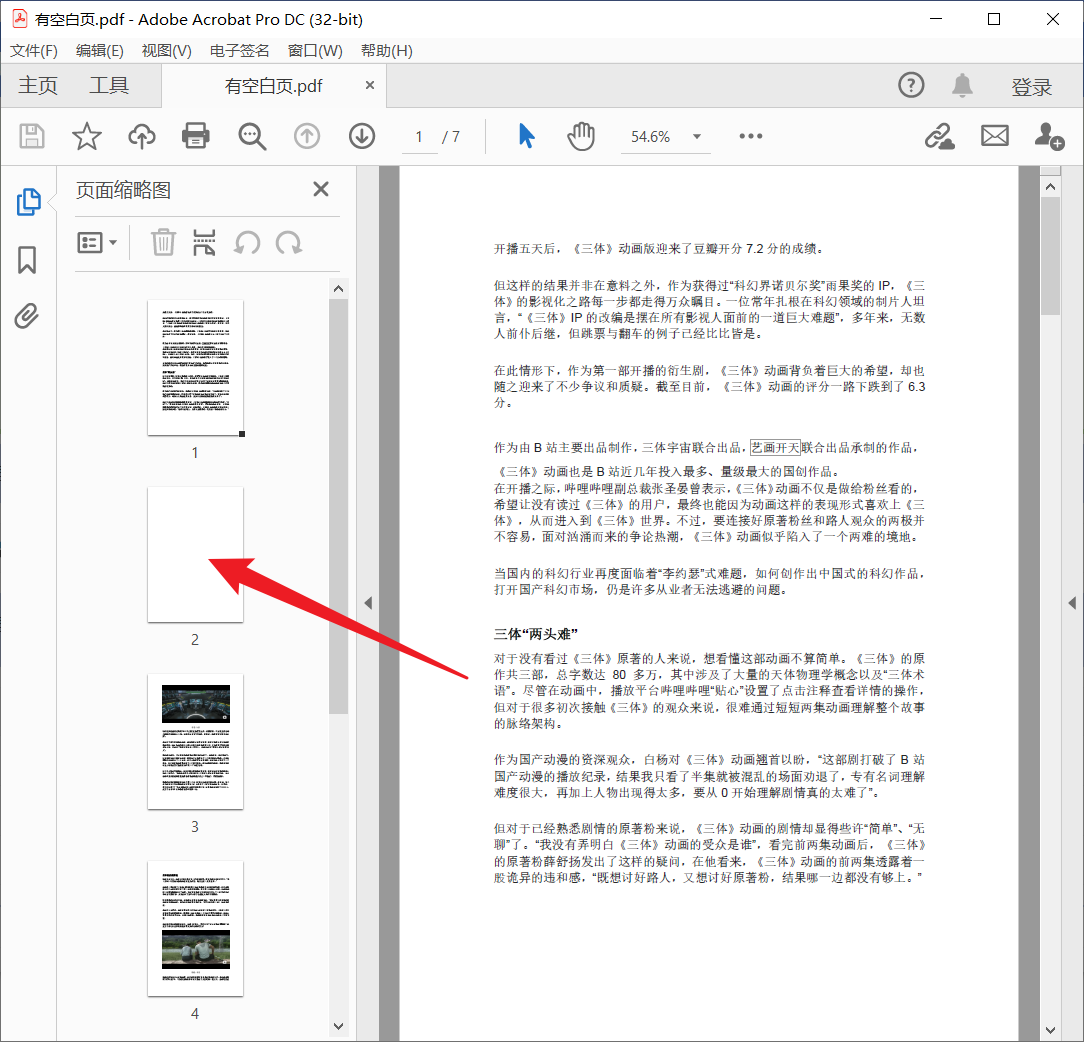Send document with link sharing icon

tap(939, 136)
